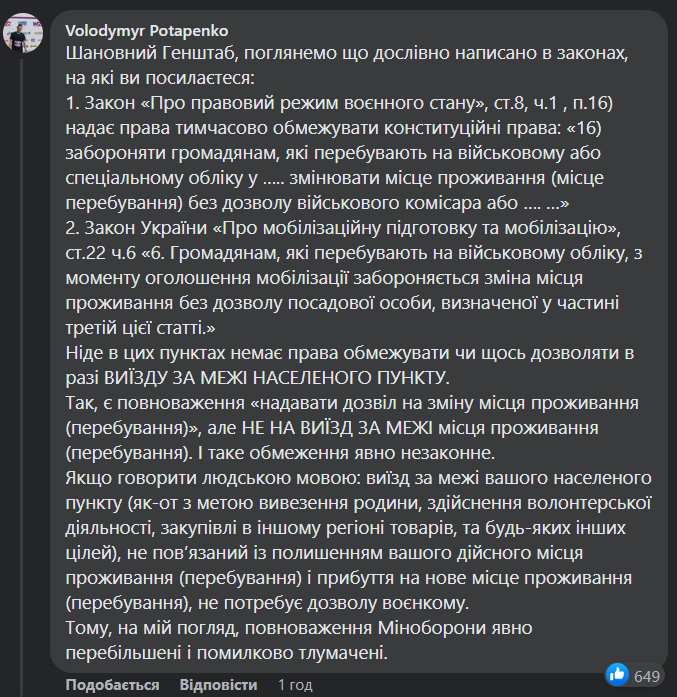Screen dimensions: 677x697
Task: Reply to the comment with Відповісти
Action: pos(219,685)
